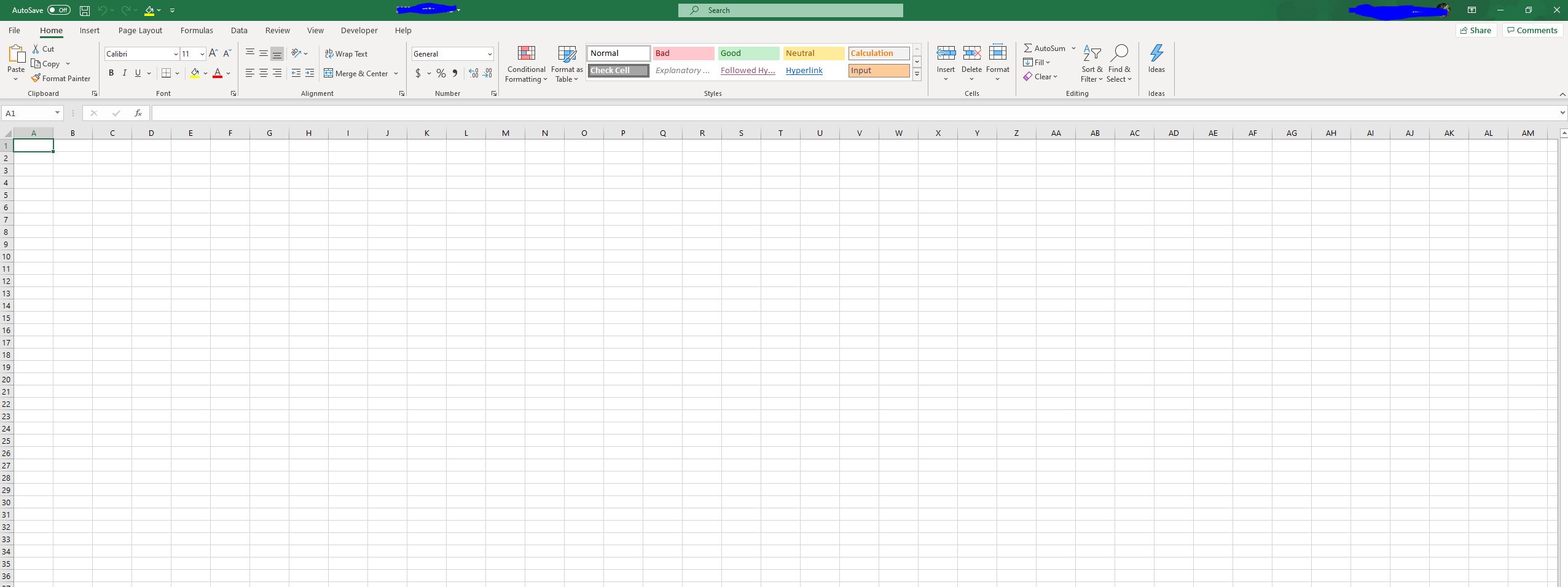Click into the formula bar field
The width and height of the screenshot is (1568, 587).
click(x=854, y=113)
